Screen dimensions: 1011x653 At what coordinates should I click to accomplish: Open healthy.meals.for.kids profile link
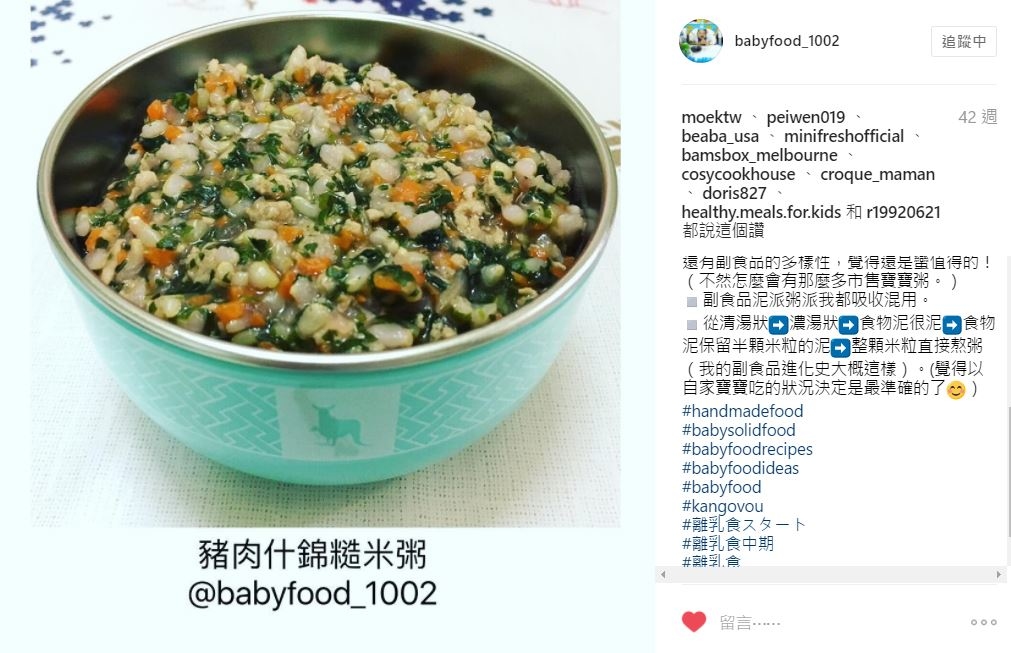tap(761, 212)
